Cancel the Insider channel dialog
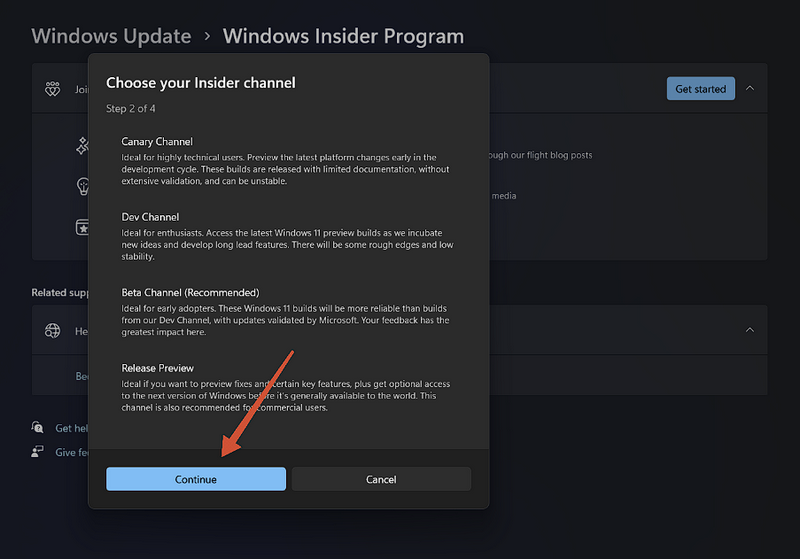Image resolution: width=800 pixels, height=559 pixels. [381, 479]
